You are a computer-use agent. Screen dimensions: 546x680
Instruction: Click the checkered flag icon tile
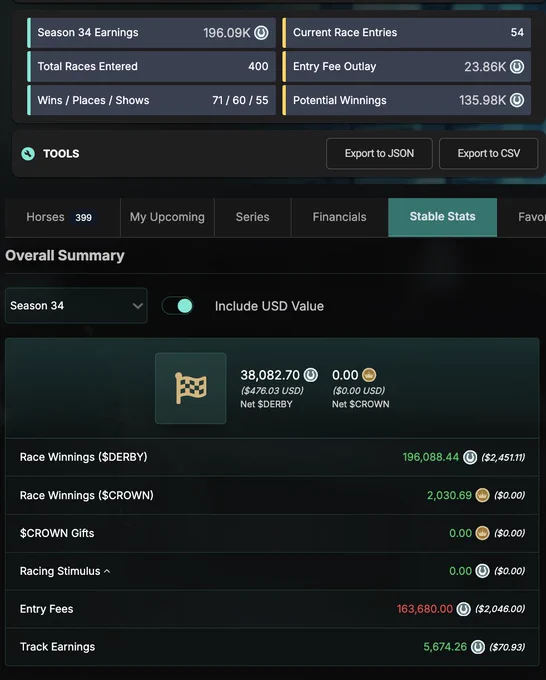pyautogui.click(x=190, y=388)
